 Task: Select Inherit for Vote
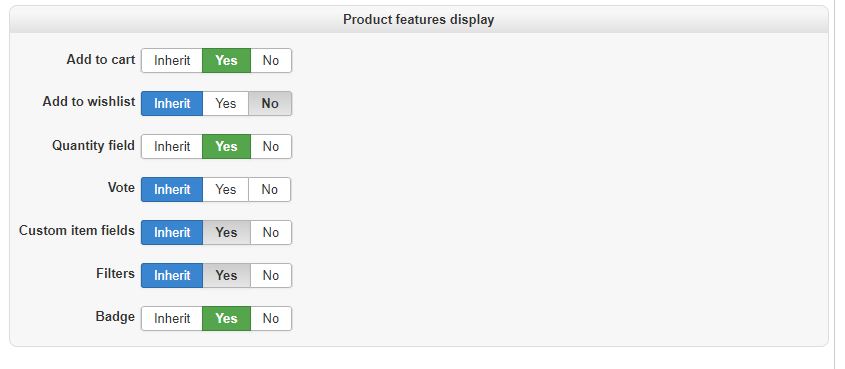(172, 190)
